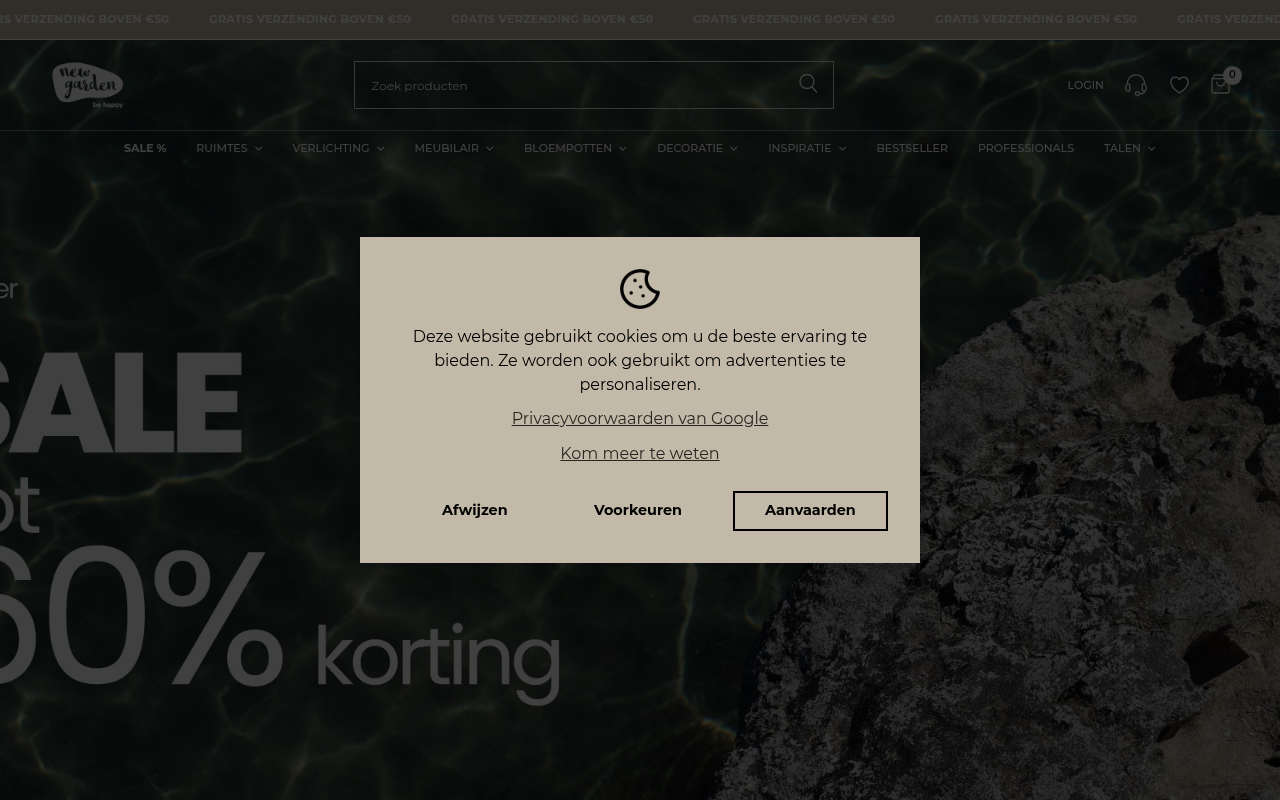The image size is (1280, 800).
Task: Accept cookies with Aanvaarden button
Action: click(x=810, y=510)
